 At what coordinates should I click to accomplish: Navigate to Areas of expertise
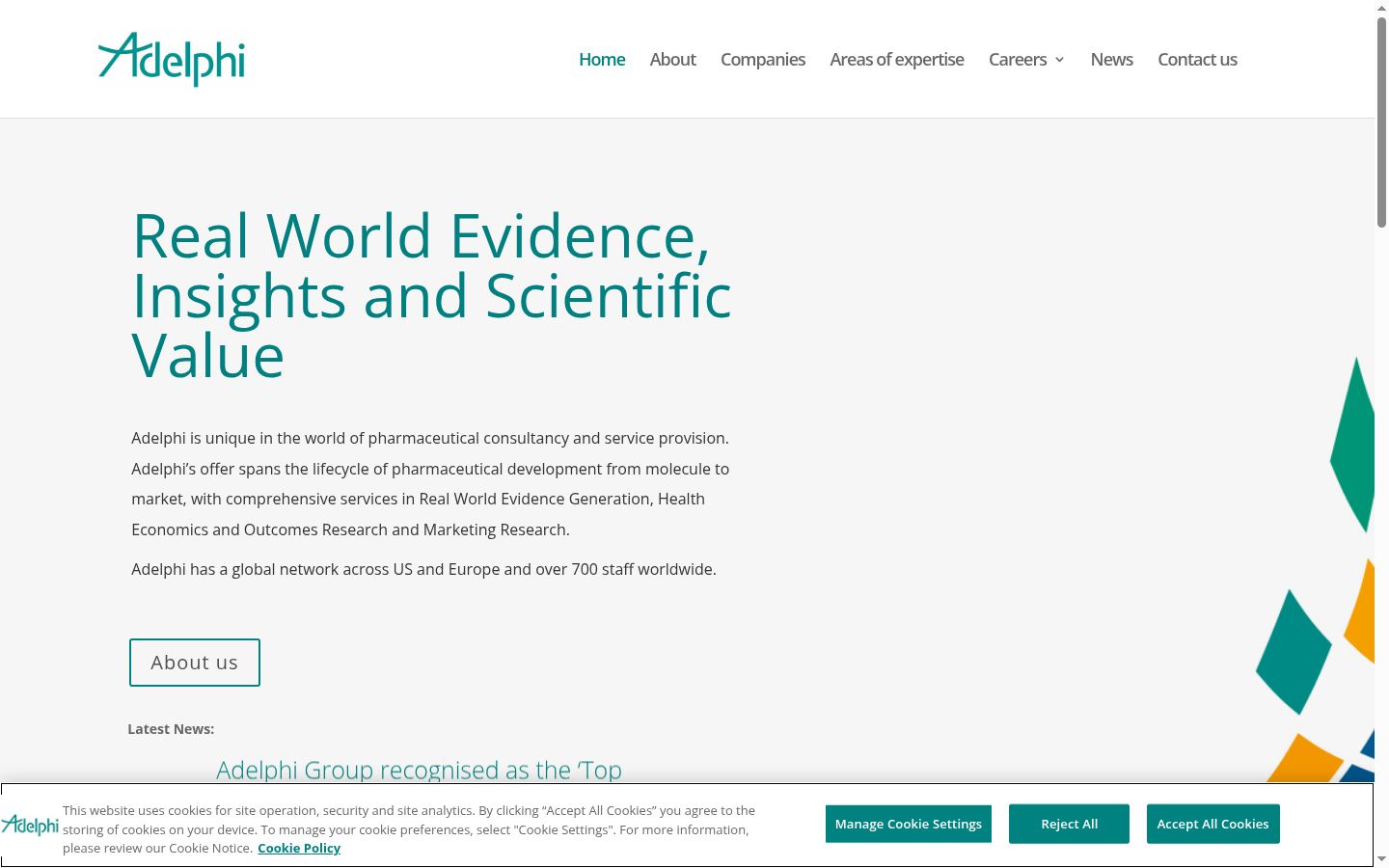click(x=897, y=59)
